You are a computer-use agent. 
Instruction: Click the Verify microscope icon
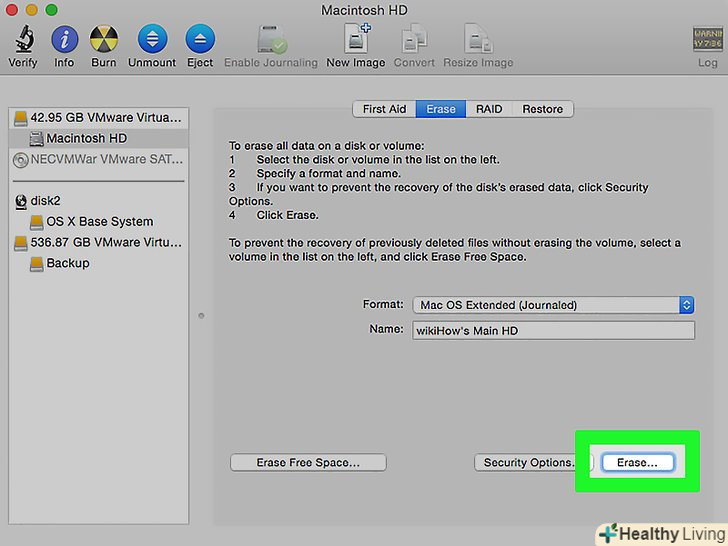tap(23, 39)
